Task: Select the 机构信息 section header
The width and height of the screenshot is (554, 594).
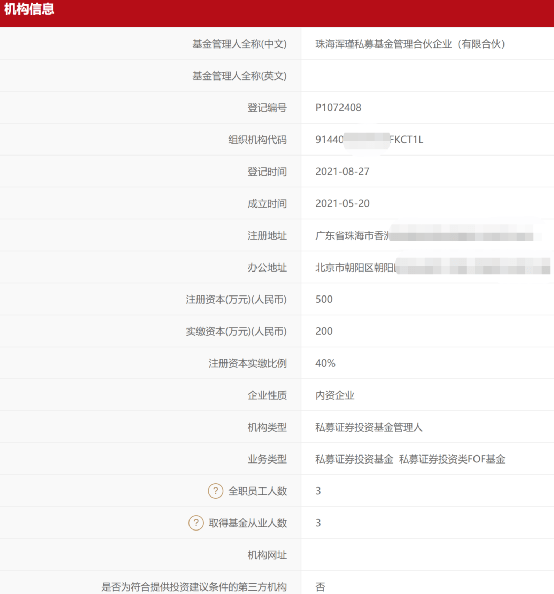Action: coord(29,9)
